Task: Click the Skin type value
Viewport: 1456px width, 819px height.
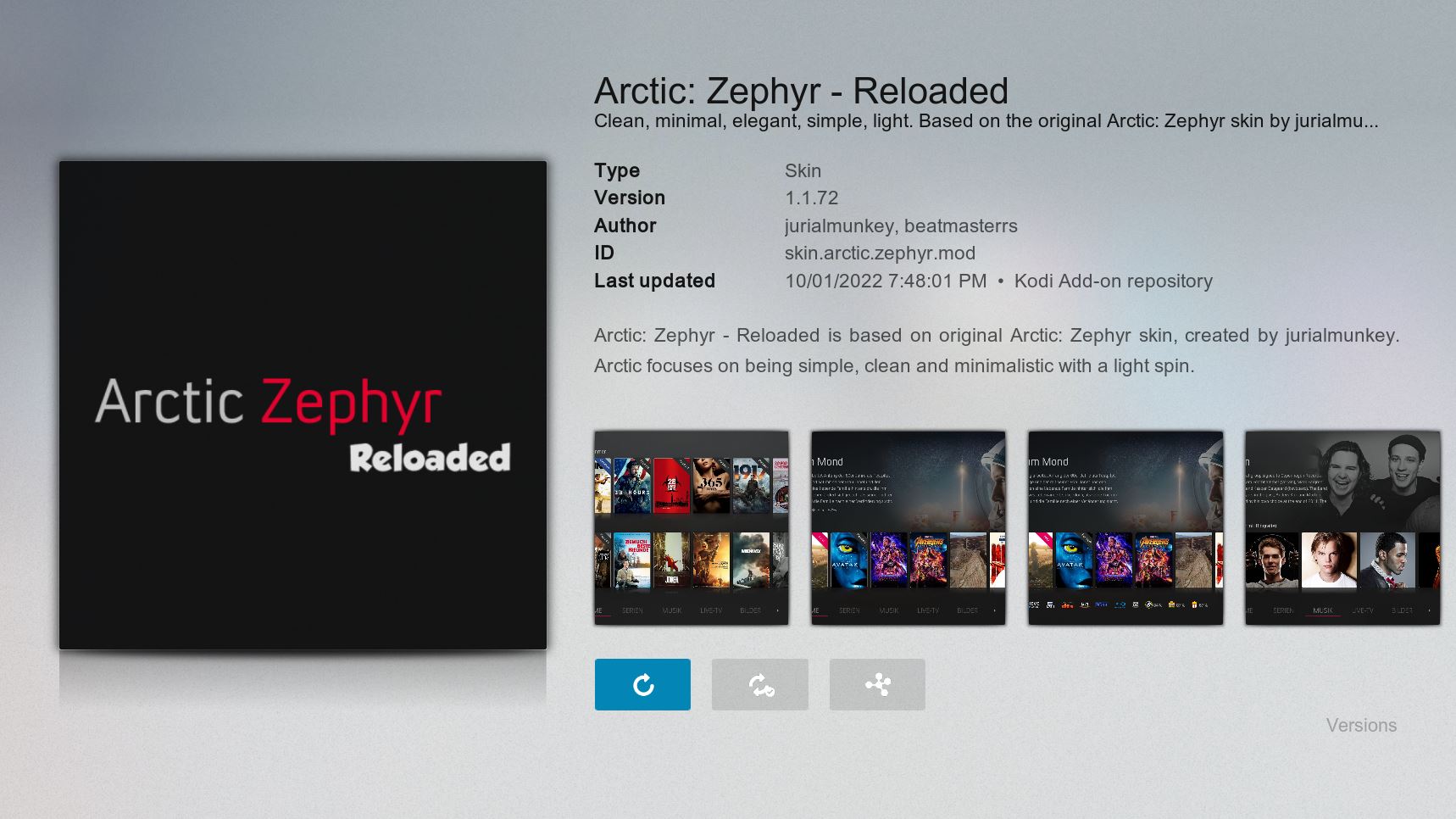Action: [803, 170]
